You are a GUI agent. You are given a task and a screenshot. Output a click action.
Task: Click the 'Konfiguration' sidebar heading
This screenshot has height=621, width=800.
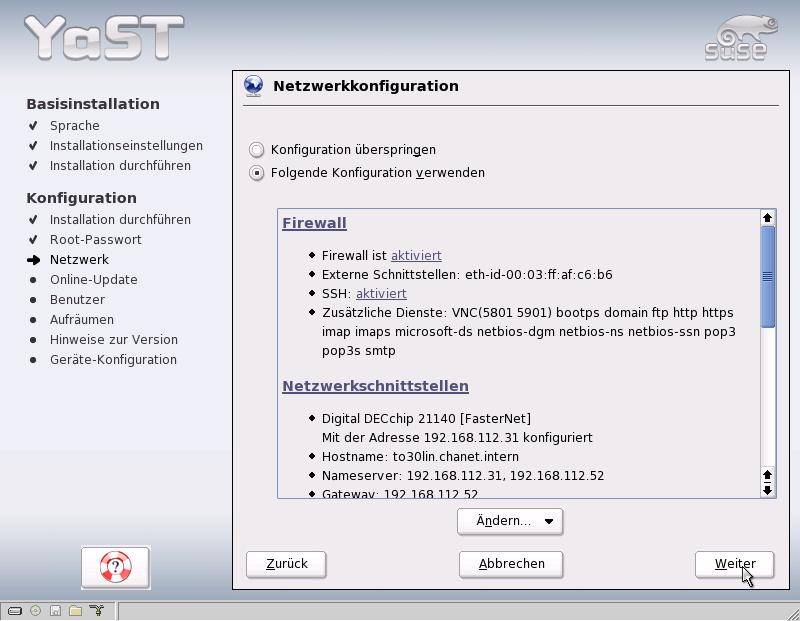82,198
